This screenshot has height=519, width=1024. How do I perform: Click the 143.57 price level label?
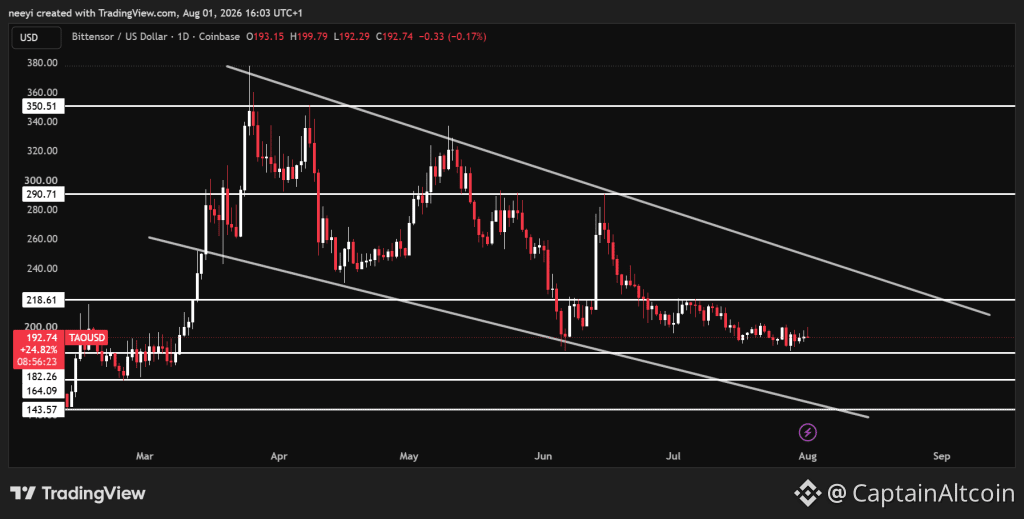[x=42, y=410]
